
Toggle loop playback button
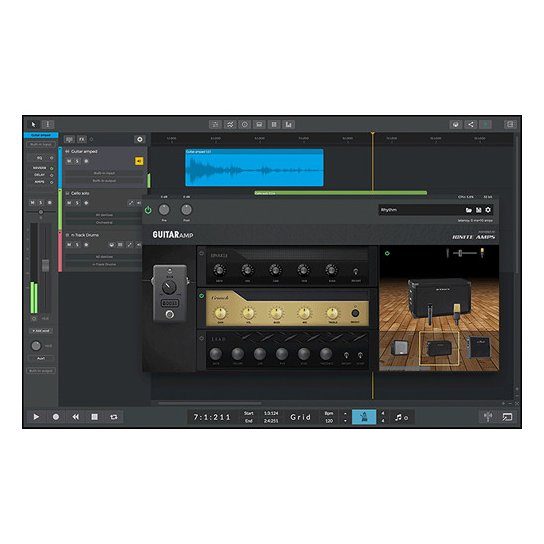pyautogui.click(x=114, y=417)
